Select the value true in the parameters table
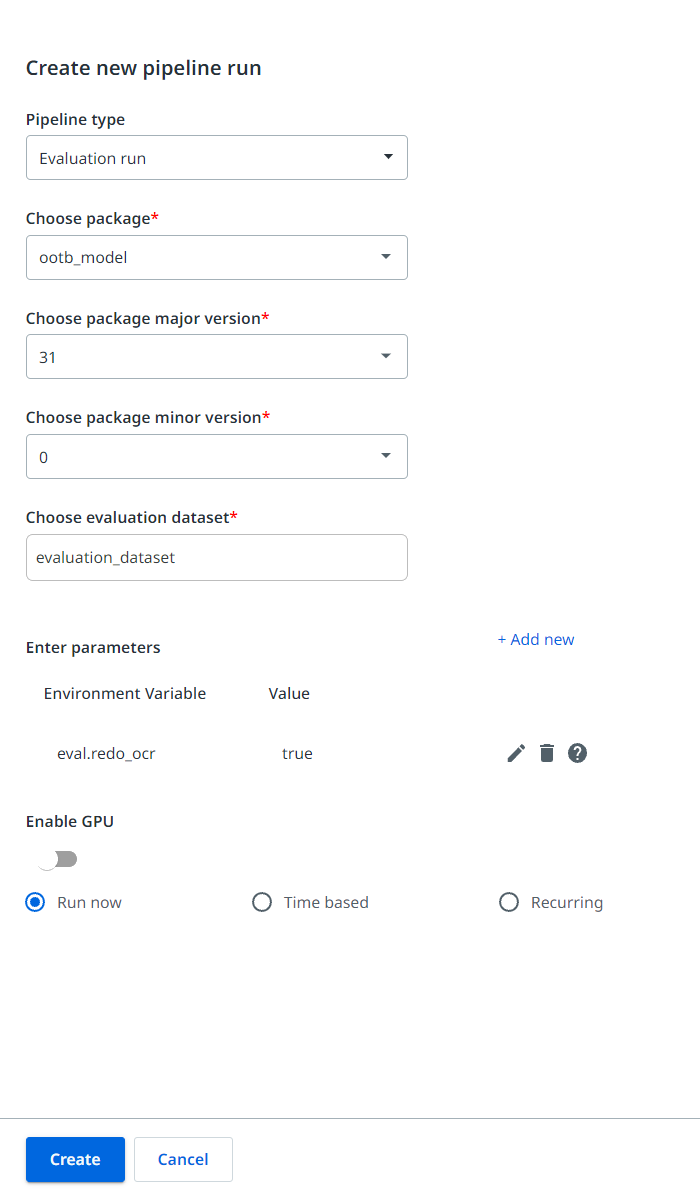The image size is (700, 1200). pyautogui.click(x=297, y=753)
